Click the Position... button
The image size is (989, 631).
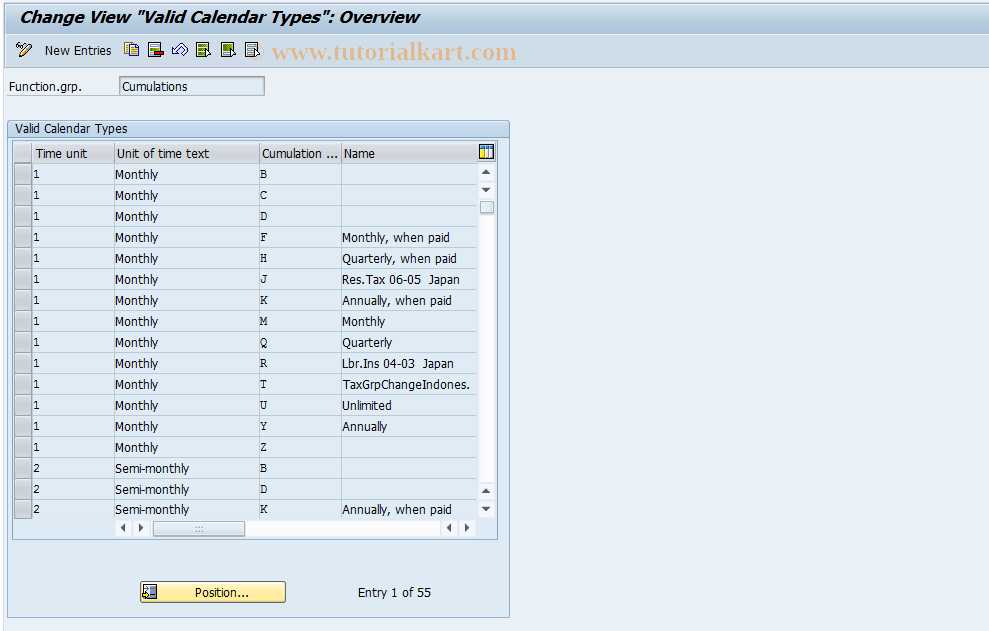[x=213, y=592]
